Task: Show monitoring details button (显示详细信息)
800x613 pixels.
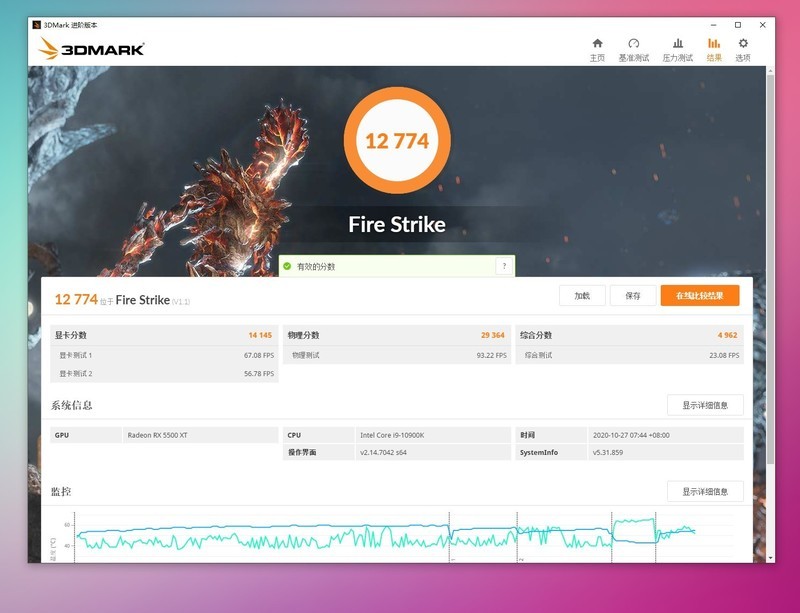Action: pyautogui.click(x=705, y=492)
